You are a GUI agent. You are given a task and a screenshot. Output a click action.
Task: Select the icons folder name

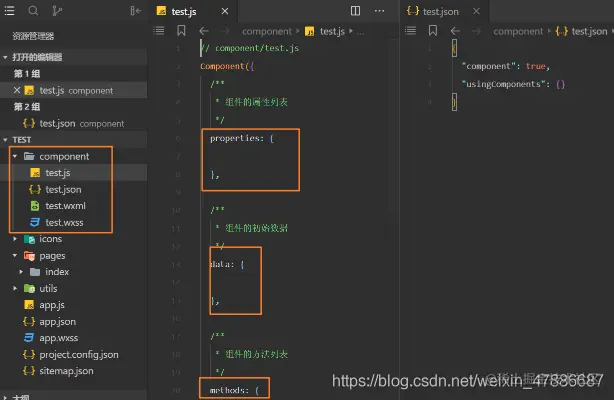pos(51,239)
